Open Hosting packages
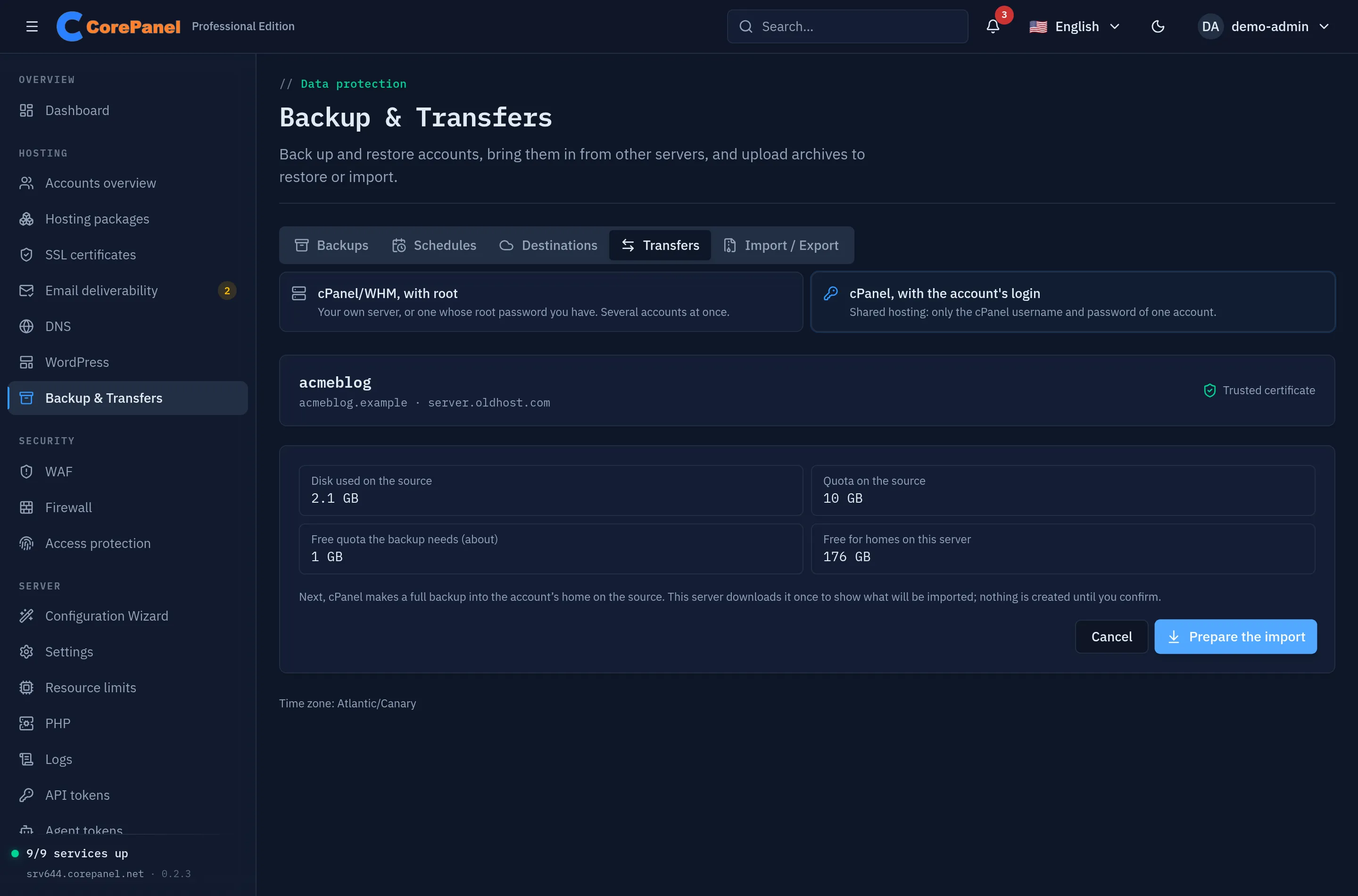 pos(128,219)
